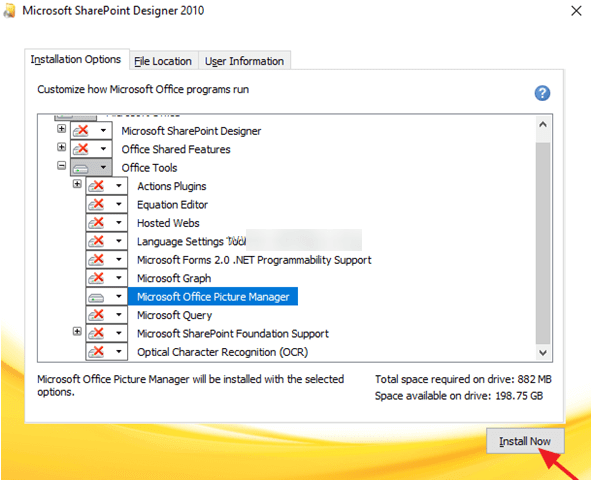Screen dimensions: 591x481
Task: Click the feature list vertical scrollbar thumb
Action: point(543,243)
